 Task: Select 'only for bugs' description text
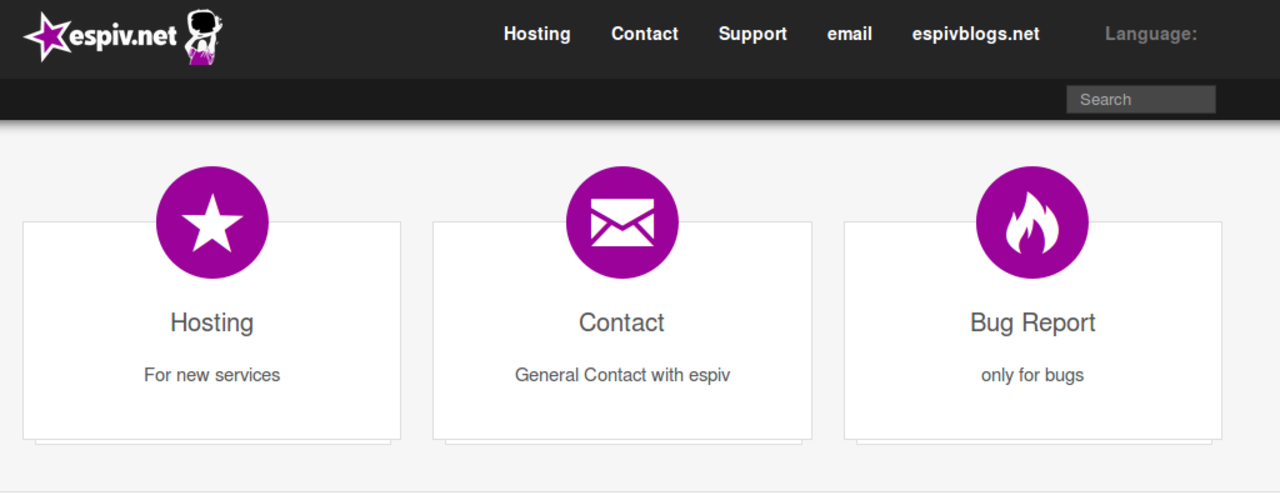(x=1033, y=375)
